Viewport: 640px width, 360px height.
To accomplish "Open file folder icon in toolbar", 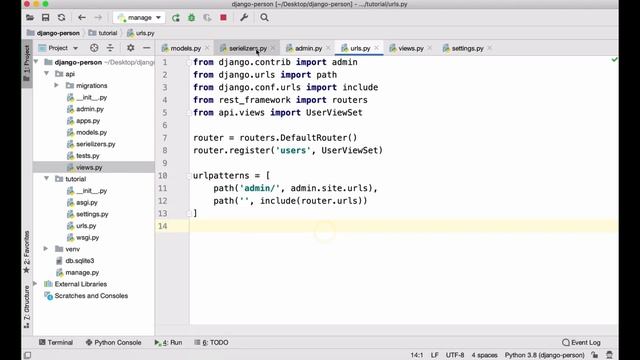I will [30, 18].
